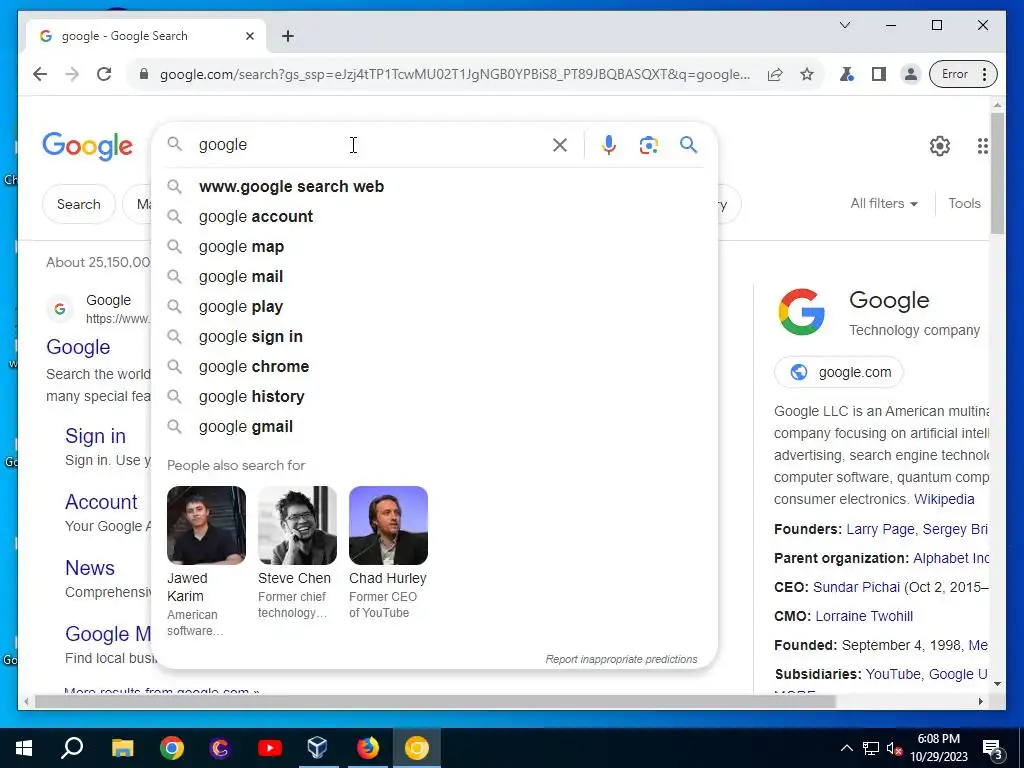Reload the page with refresh icon
This screenshot has height=768, width=1024.
pyautogui.click(x=104, y=74)
